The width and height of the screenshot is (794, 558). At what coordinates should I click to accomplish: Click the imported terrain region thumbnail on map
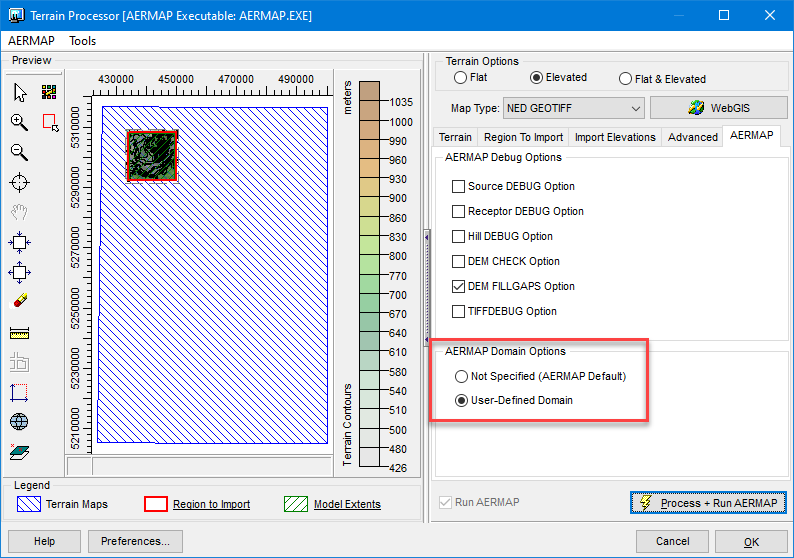coord(152,156)
